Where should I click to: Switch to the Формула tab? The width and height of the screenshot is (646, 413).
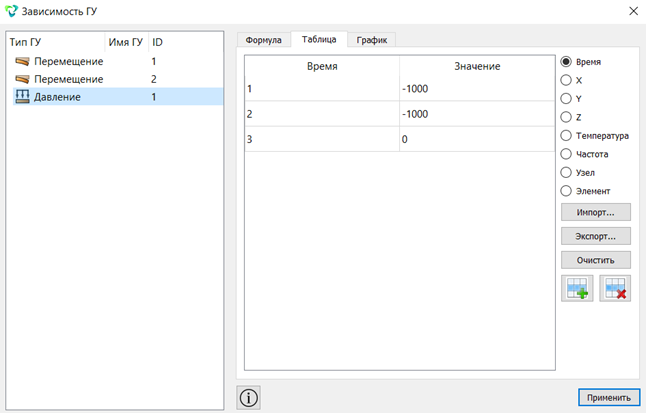tap(264, 40)
